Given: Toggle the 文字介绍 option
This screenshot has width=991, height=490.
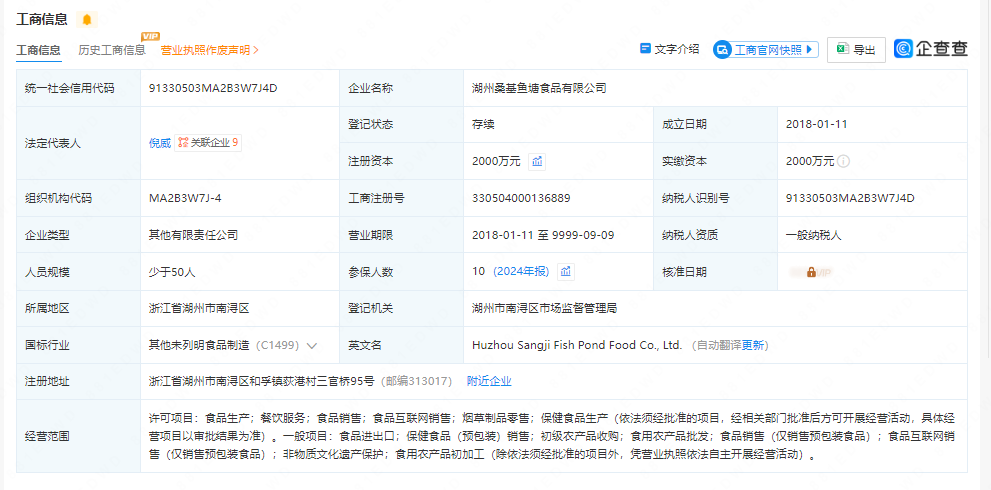Looking at the screenshot, I should pos(669,49).
